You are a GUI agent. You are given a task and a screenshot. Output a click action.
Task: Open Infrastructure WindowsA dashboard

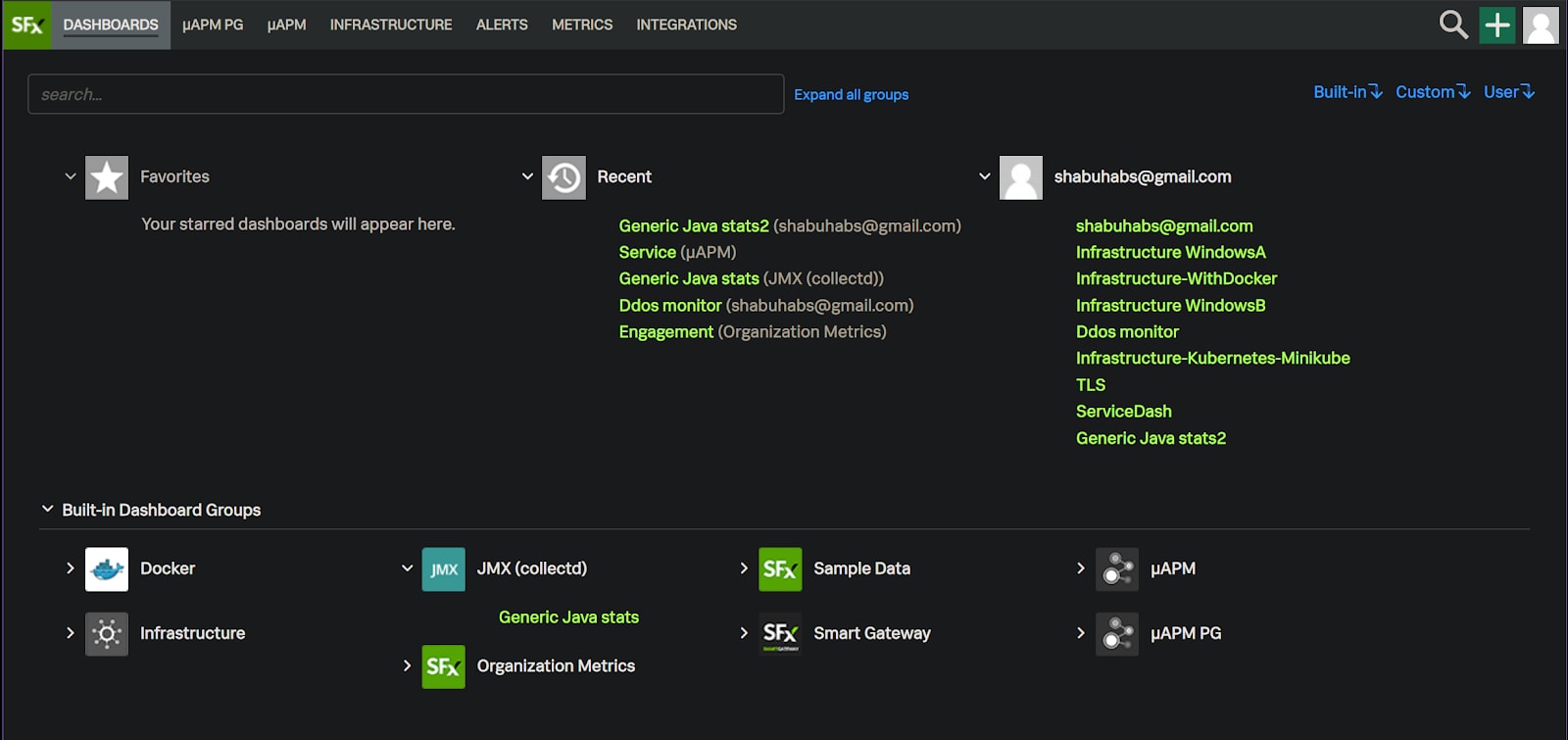click(x=1171, y=253)
